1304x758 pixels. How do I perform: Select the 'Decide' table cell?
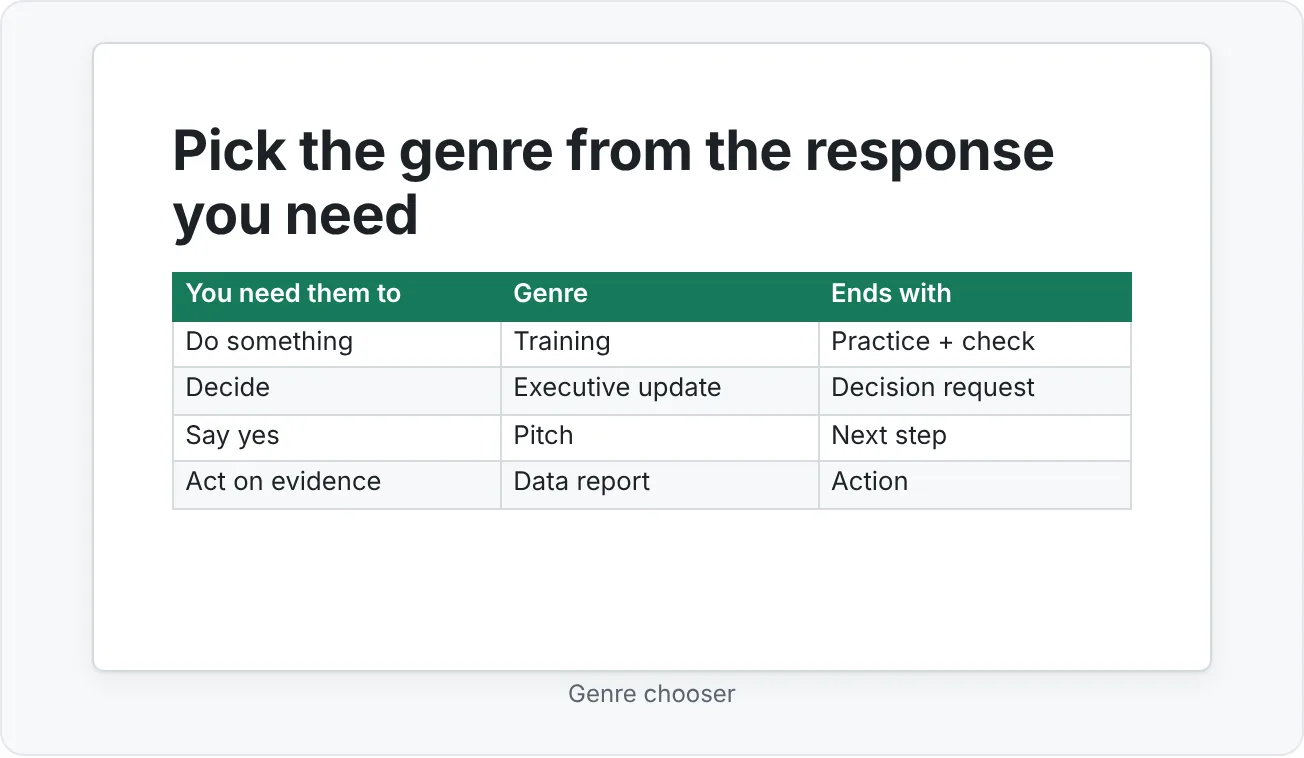337,389
